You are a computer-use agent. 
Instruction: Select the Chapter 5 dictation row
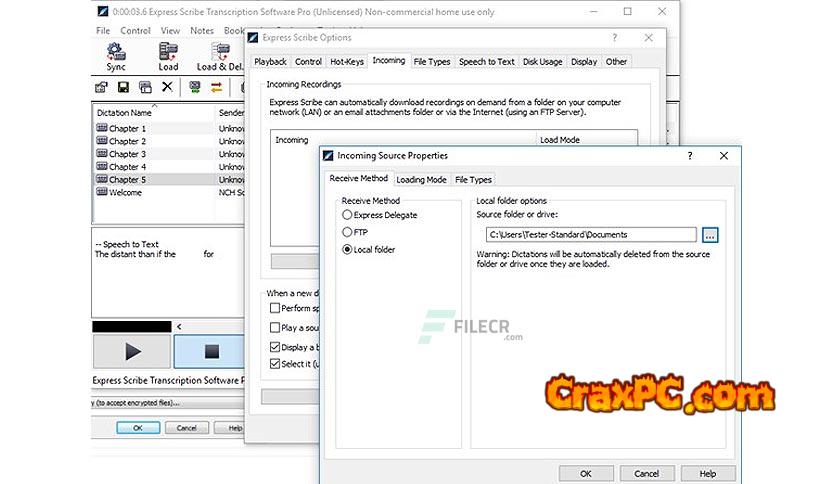(x=168, y=180)
